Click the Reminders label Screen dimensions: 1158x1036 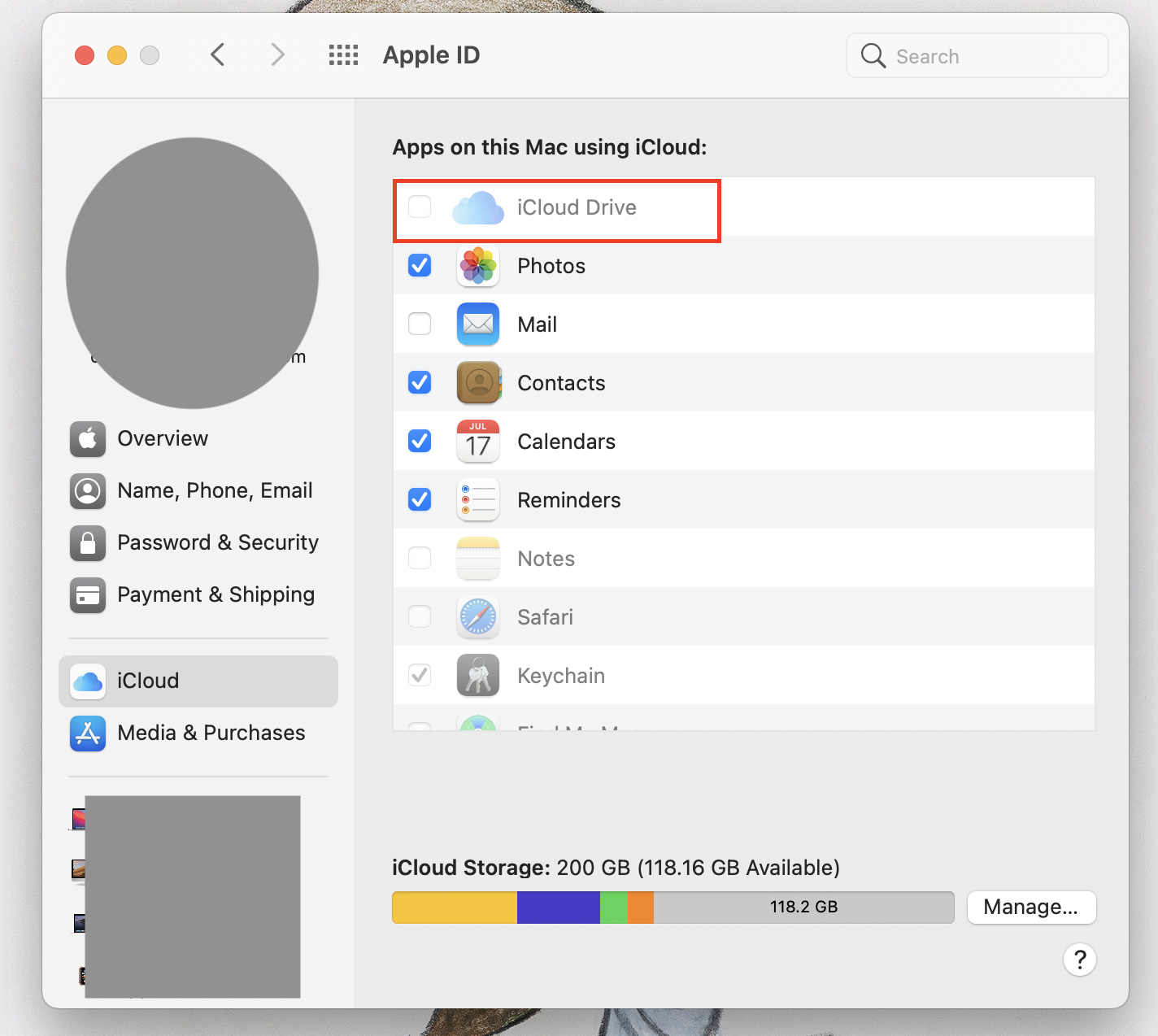coord(569,500)
